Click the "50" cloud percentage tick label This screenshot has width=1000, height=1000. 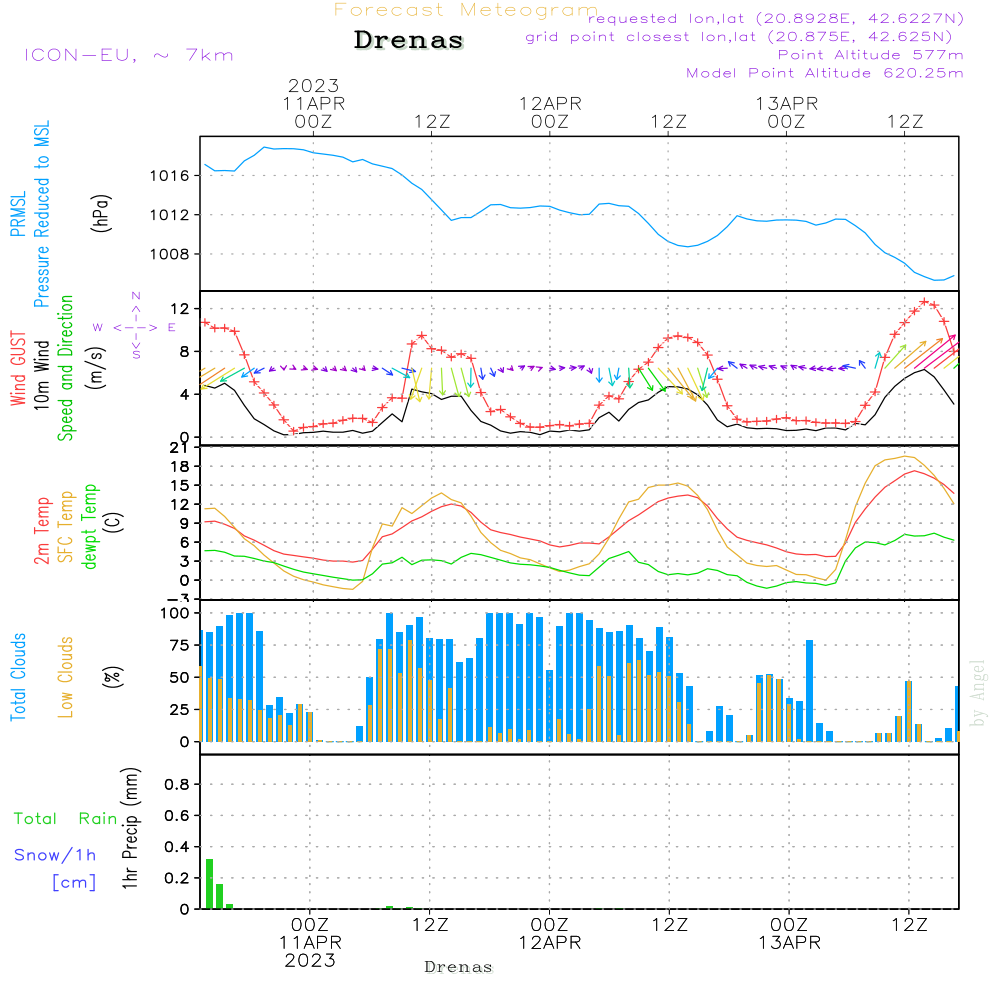click(180, 678)
